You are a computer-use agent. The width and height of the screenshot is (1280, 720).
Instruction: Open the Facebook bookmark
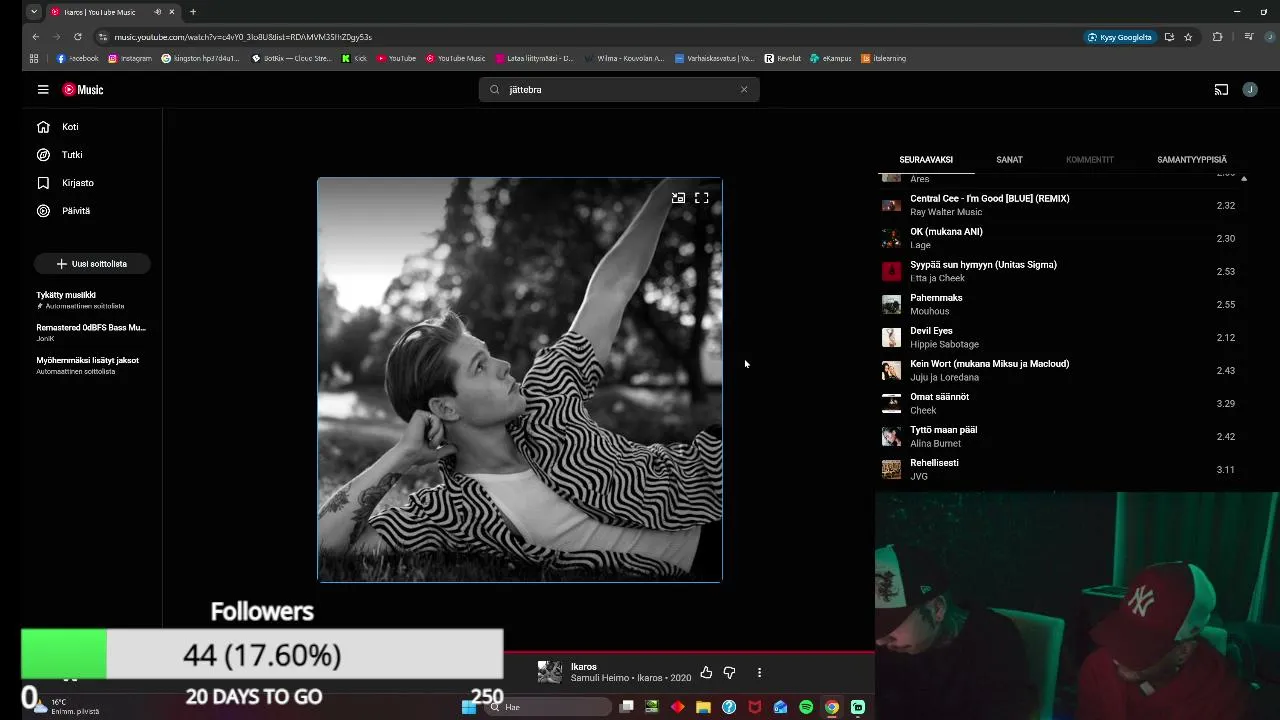tap(78, 58)
